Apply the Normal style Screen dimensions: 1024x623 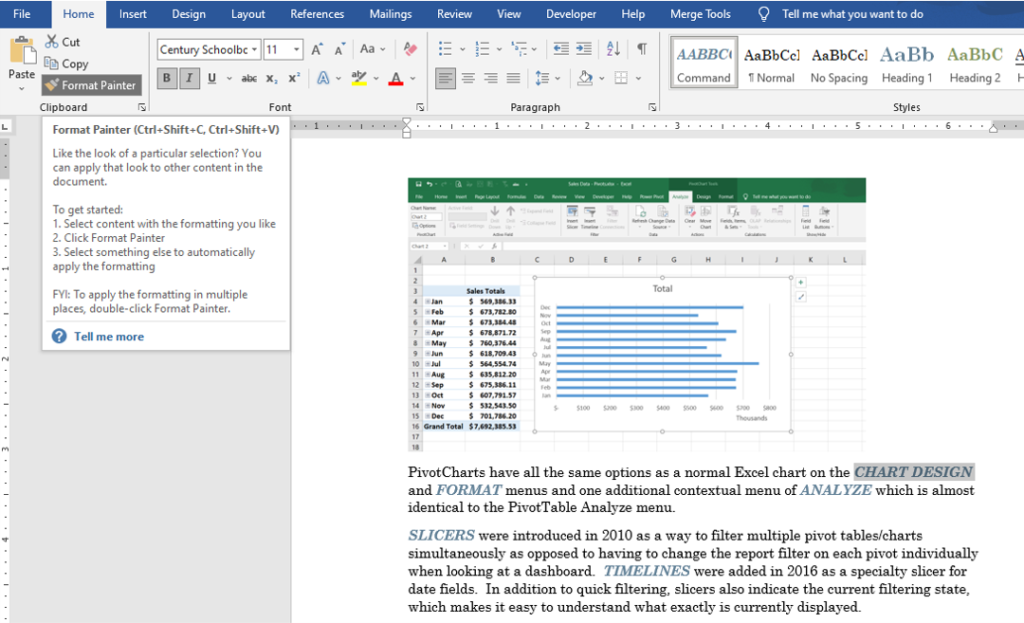(771, 63)
